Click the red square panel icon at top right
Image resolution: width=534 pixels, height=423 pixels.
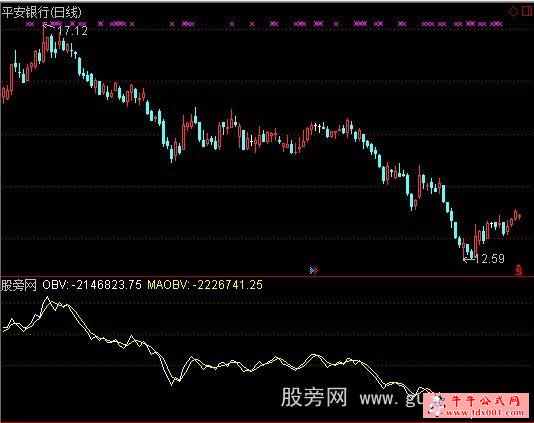(x=526, y=12)
